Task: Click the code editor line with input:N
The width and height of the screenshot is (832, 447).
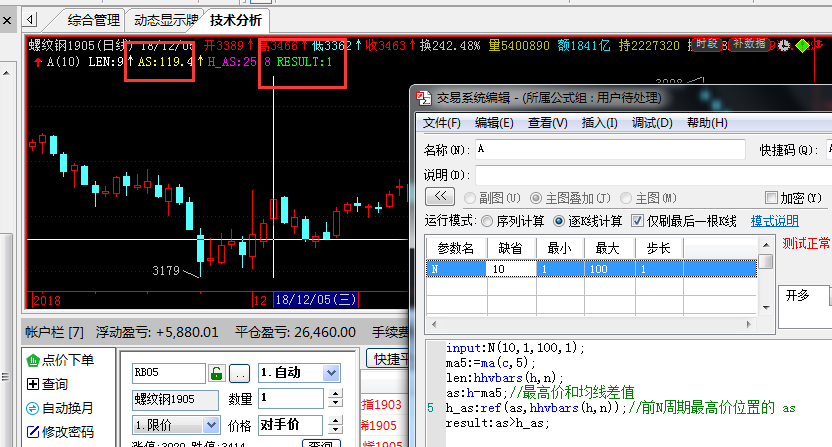Action: (x=515, y=348)
